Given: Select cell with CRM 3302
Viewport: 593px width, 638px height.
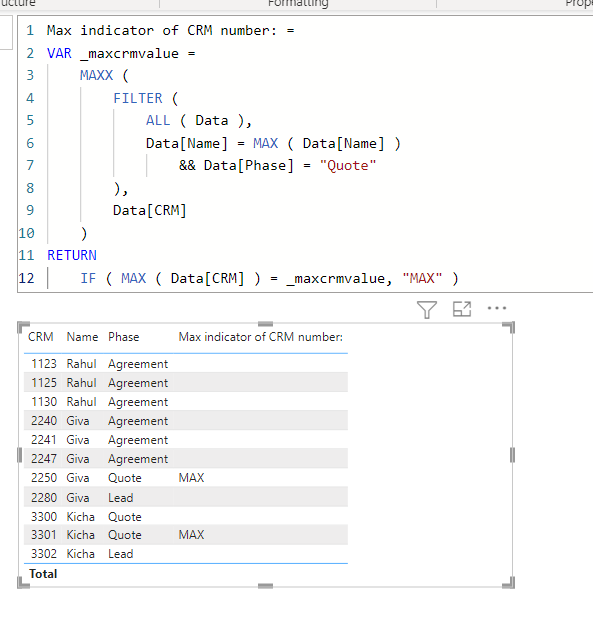Looking at the screenshot, I should pyautogui.click(x=44, y=553).
